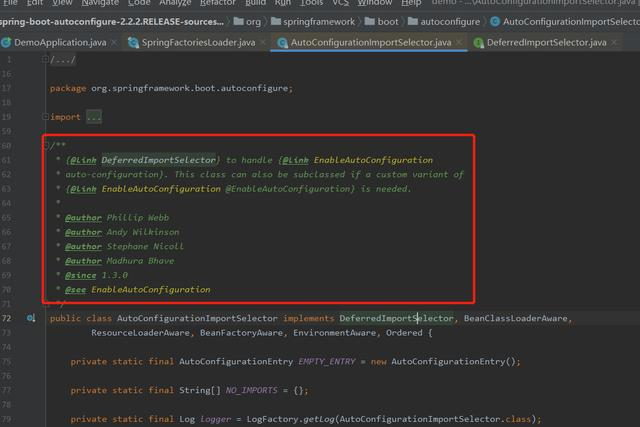The width and height of the screenshot is (640, 427).
Task: Click the spring-boot-autoconfigure sources jar breadcrumb
Action: (x=111, y=22)
